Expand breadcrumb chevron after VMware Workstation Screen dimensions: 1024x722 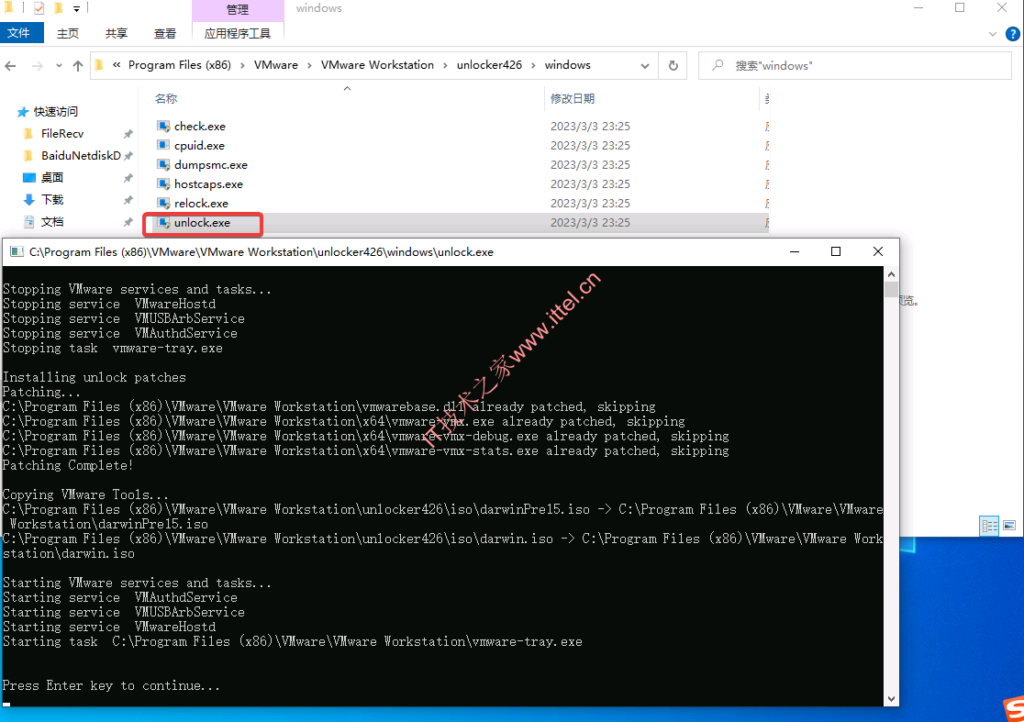pyautogui.click(x=445, y=65)
